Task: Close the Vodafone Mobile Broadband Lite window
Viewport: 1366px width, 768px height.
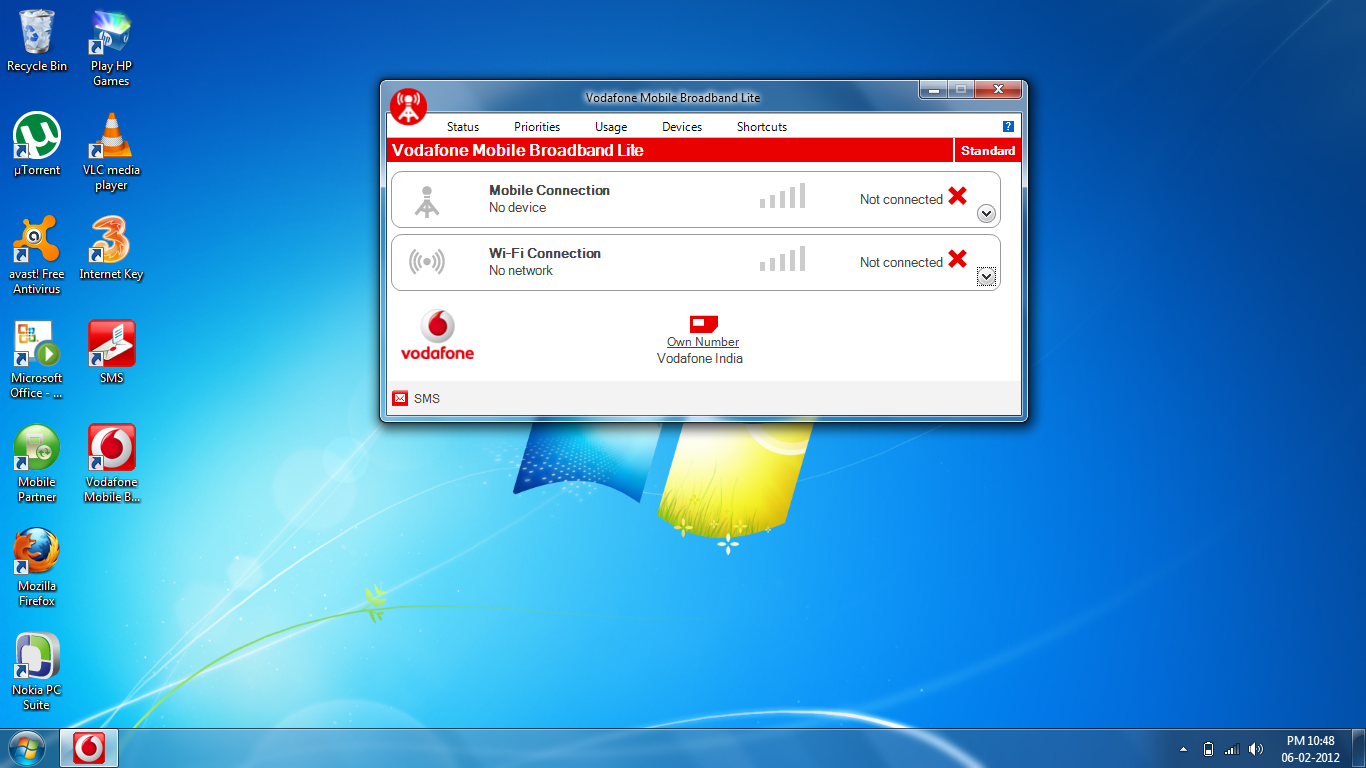Action: pyautogui.click(x=998, y=90)
